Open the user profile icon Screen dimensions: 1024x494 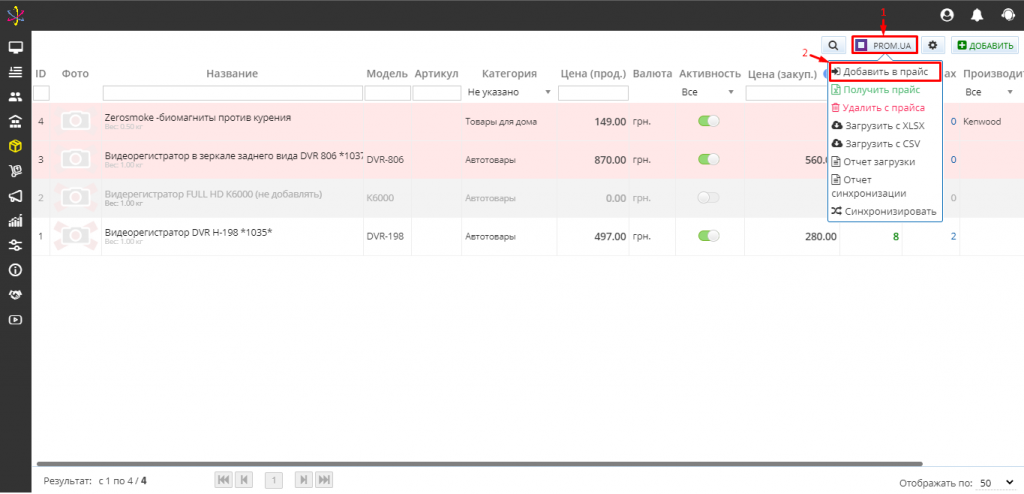pos(947,15)
